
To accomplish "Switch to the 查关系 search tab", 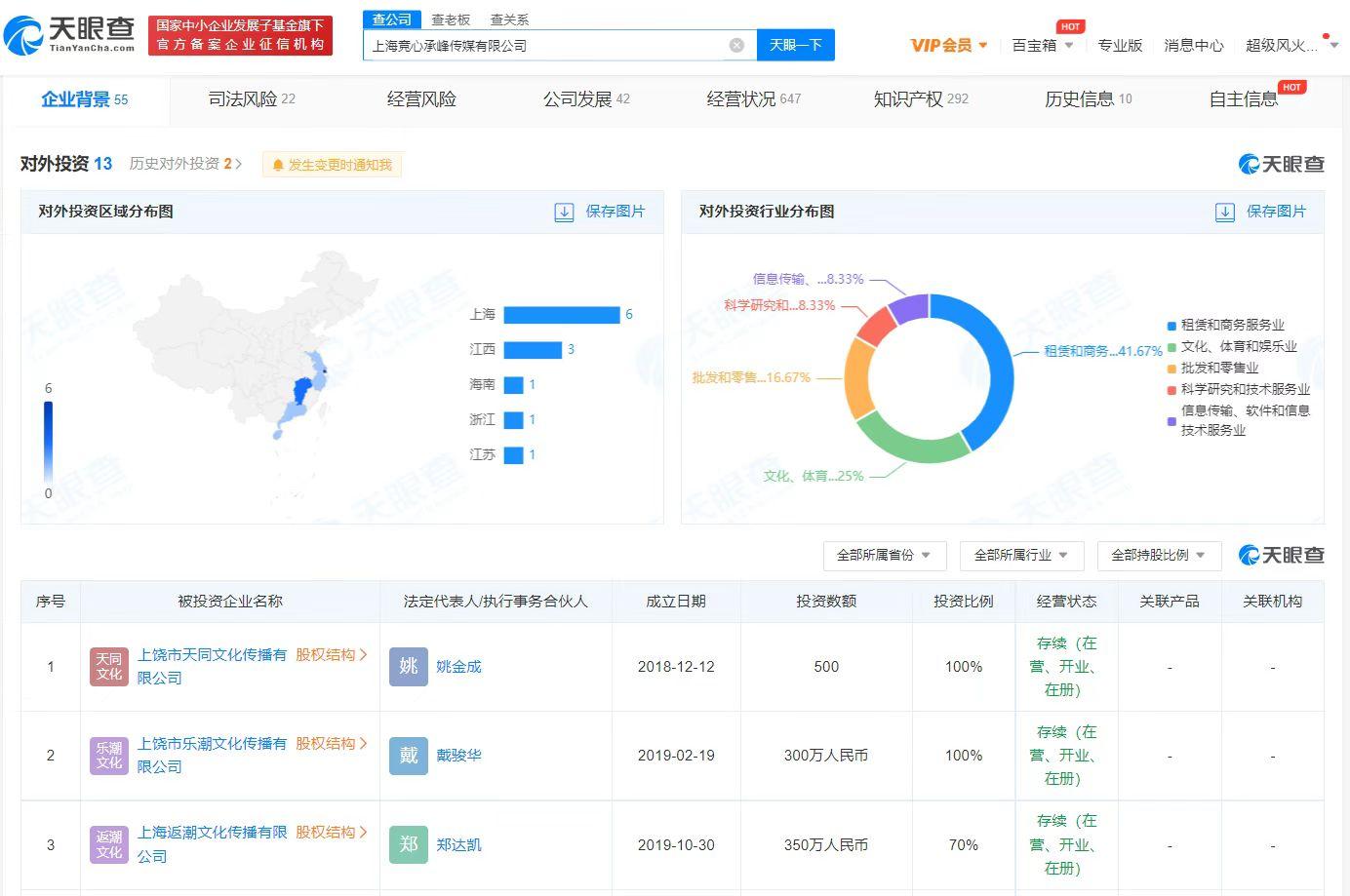I will pos(509,19).
